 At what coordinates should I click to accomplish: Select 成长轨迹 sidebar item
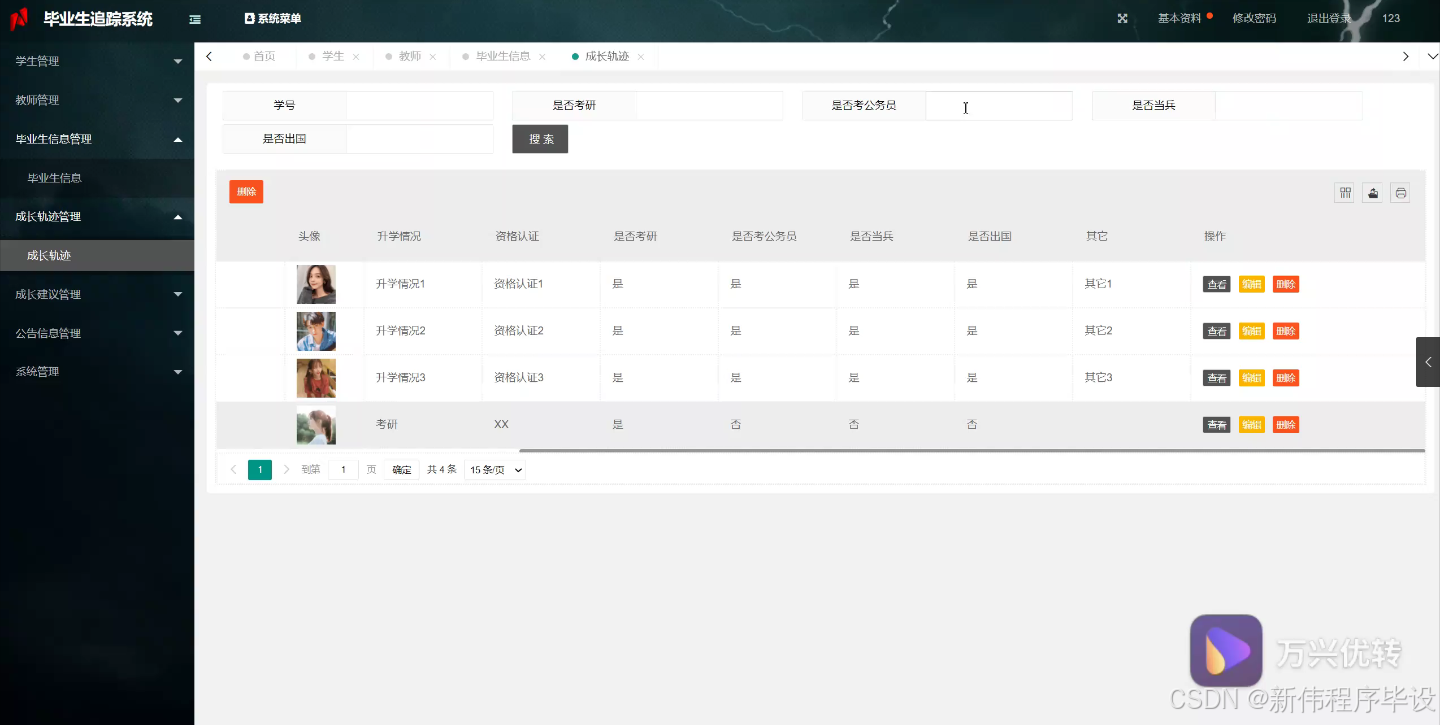coord(97,255)
